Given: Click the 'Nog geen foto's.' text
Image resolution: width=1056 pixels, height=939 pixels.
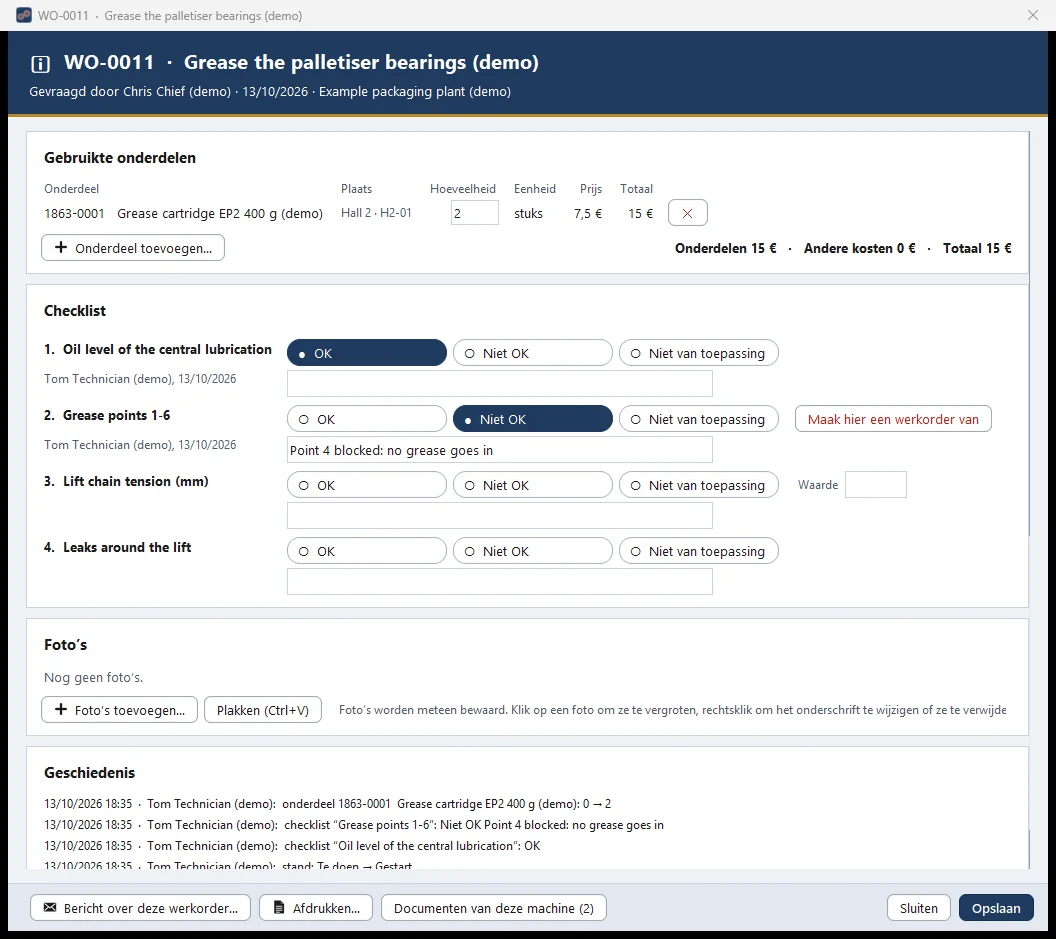Looking at the screenshot, I should click(94, 678).
